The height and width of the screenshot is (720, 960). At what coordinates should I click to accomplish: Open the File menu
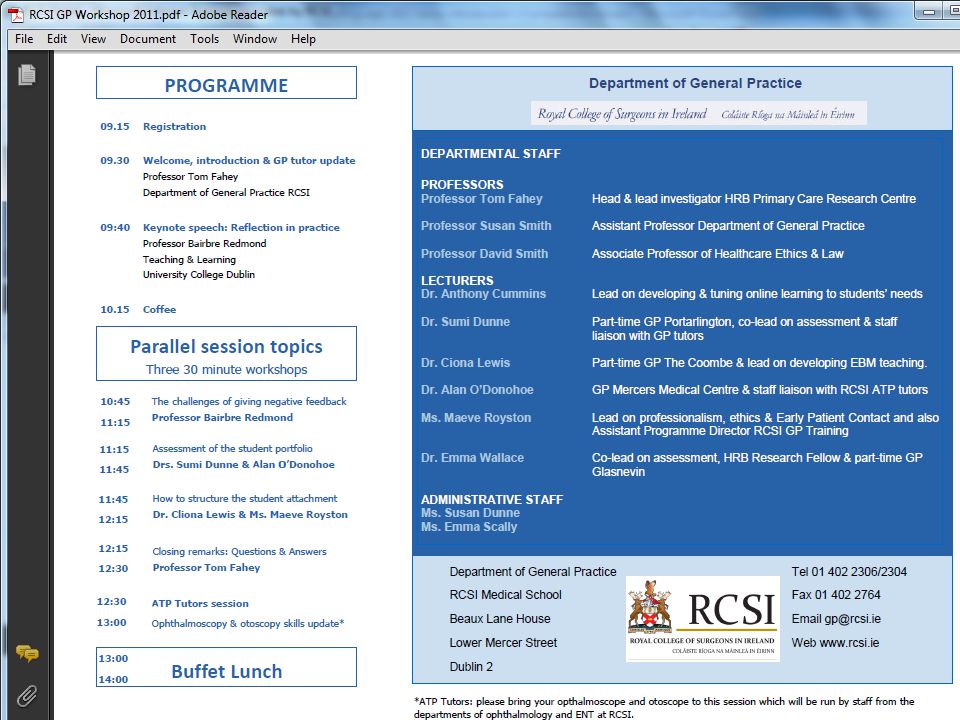point(24,39)
